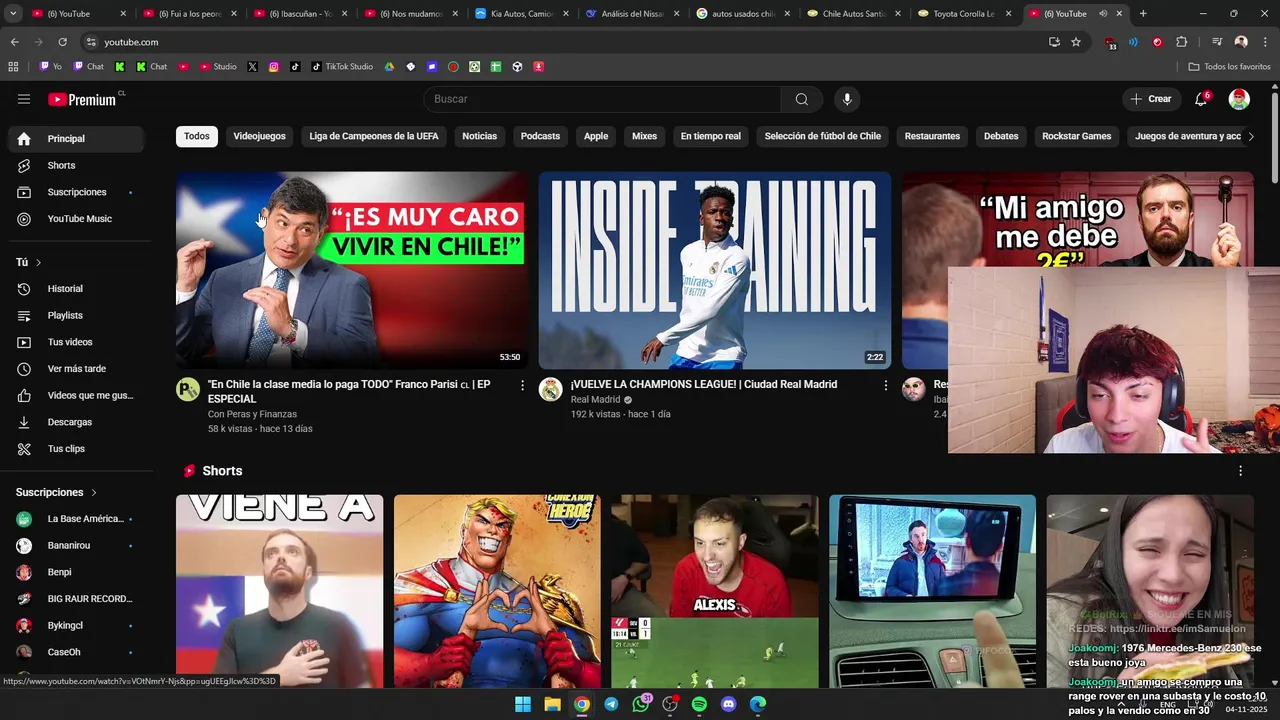Open Tus videos in the sidebar
The height and width of the screenshot is (720, 1280).
click(x=76, y=342)
